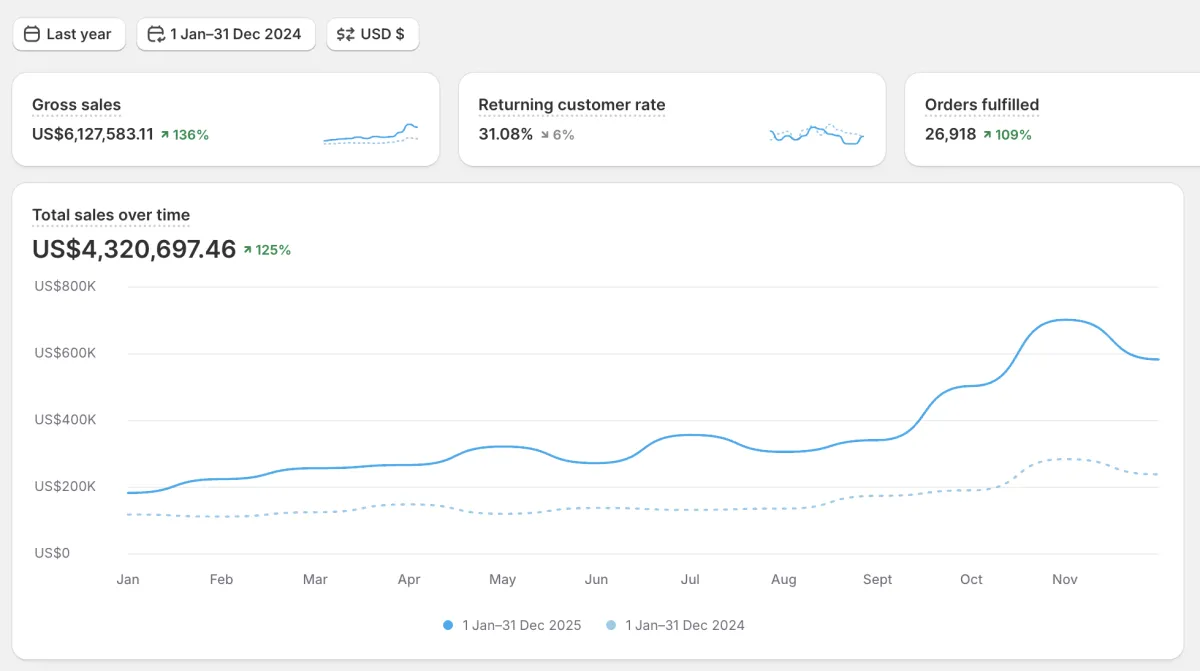1200x671 pixels.
Task: Open the Orders fulfilled report title
Action: click(981, 105)
